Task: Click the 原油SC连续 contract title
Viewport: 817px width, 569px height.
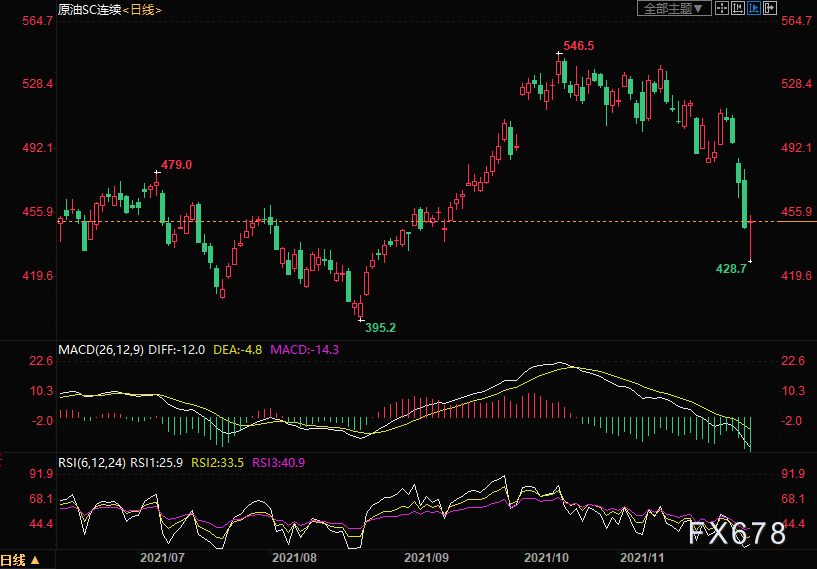Action: tap(89, 10)
